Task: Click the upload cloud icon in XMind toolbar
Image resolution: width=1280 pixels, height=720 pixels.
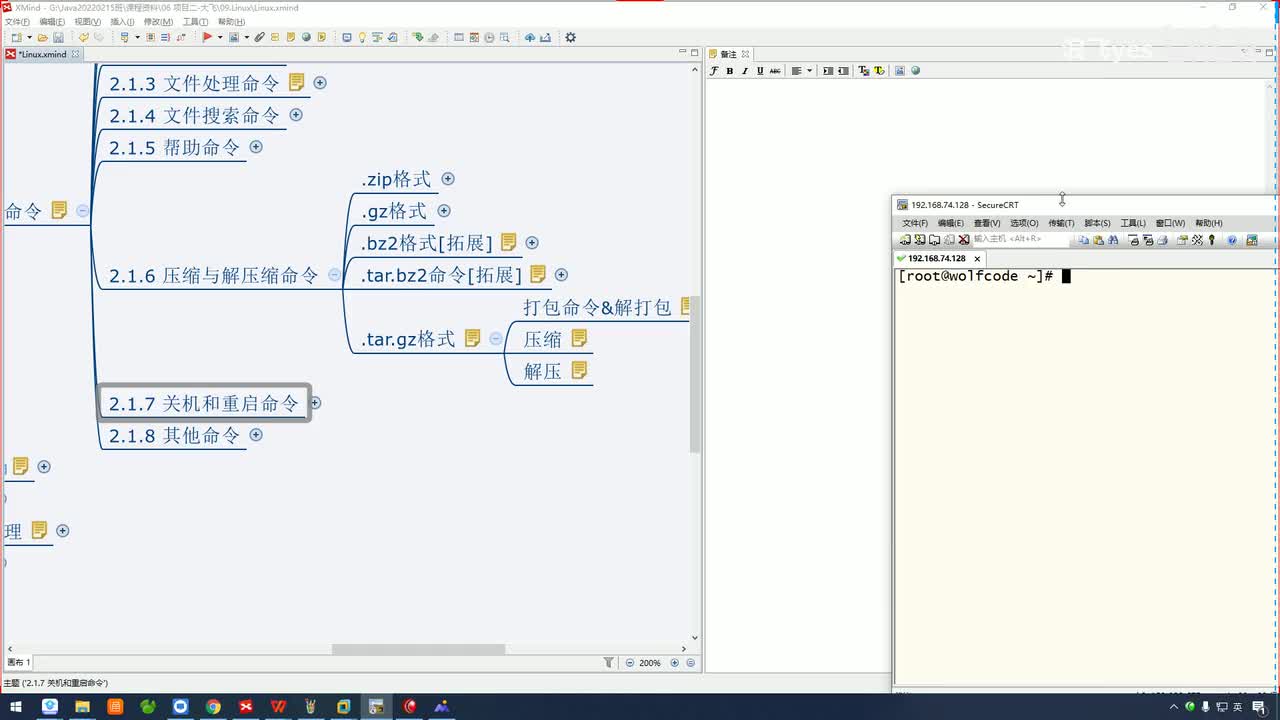Action: tap(530, 37)
